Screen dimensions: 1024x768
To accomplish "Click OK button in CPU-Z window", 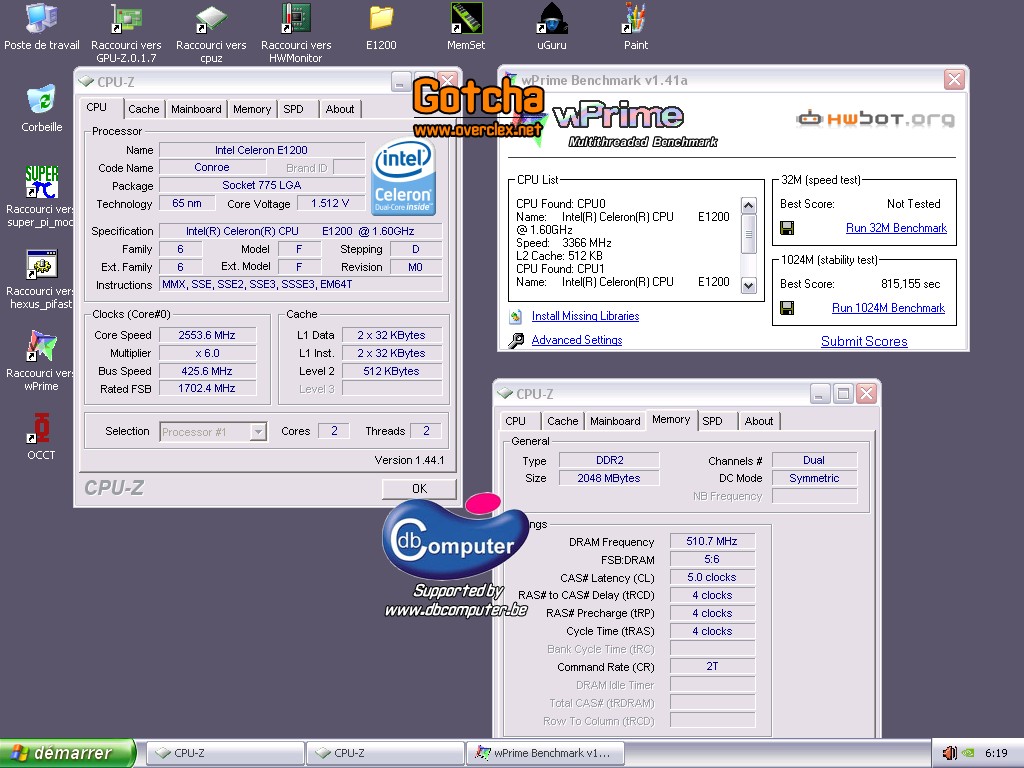I will coord(419,488).
